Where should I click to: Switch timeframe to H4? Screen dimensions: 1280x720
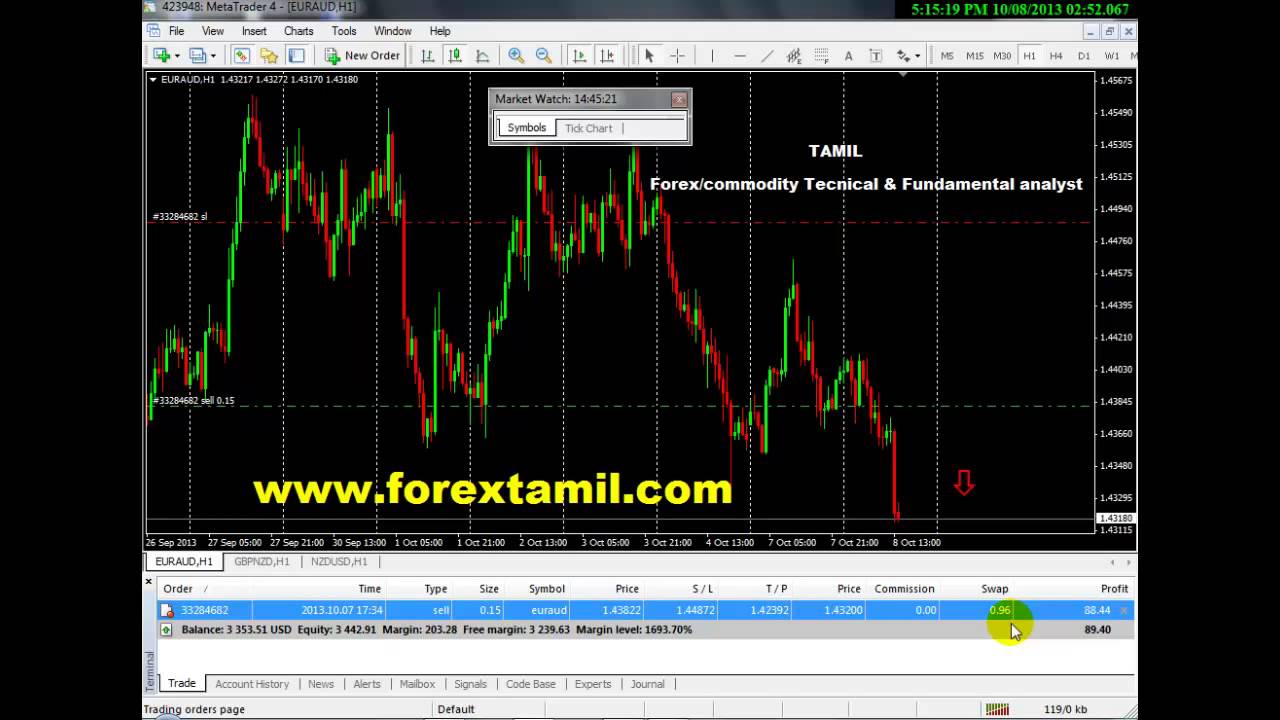pyautogui.click(x=1056, y=56)
